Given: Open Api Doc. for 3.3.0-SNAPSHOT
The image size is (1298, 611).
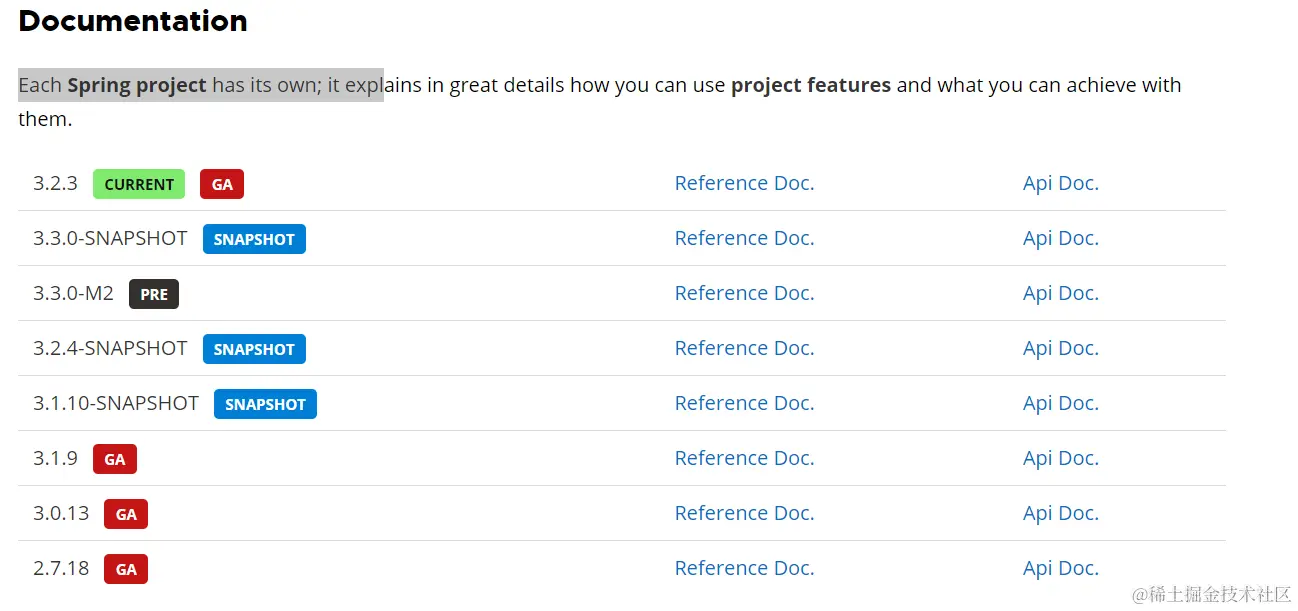Looking at the screenshot, I should [x=1060, y=238].
